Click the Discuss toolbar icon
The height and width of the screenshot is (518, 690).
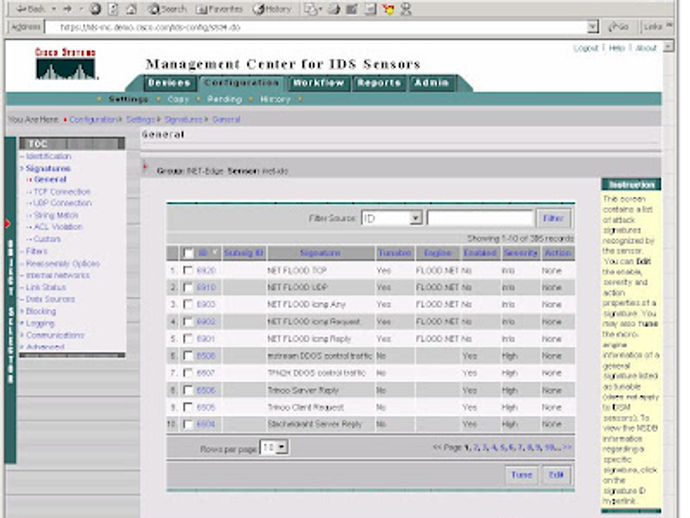click(x=370, y=8)
